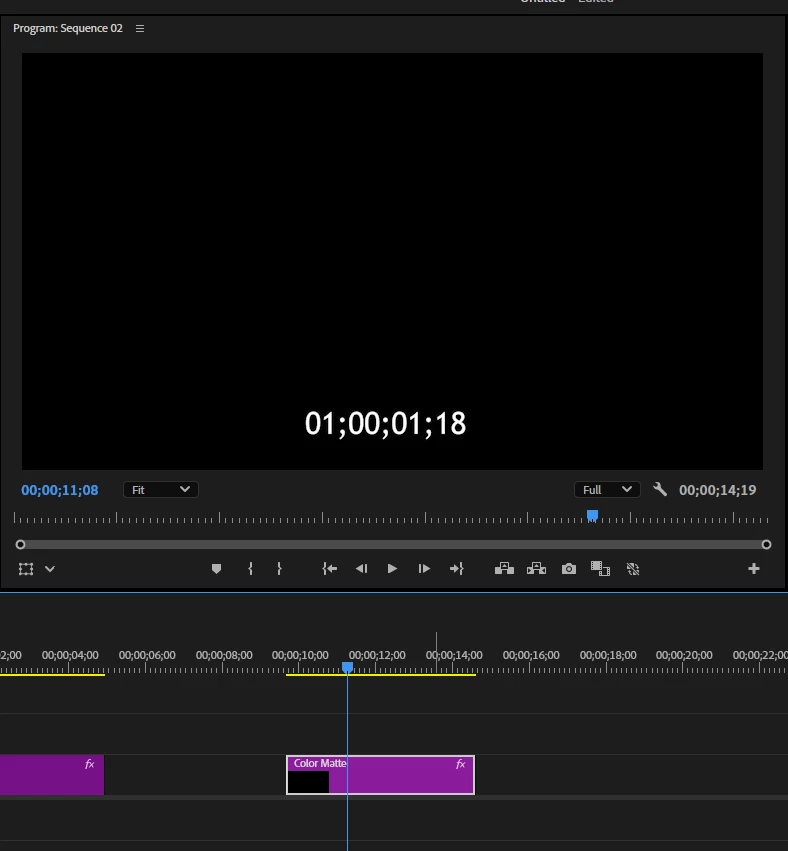The width and height of the screenshot is (788, 851).
Task: Click the duration timecode 00;00;14;19
Action: (717, 490)
